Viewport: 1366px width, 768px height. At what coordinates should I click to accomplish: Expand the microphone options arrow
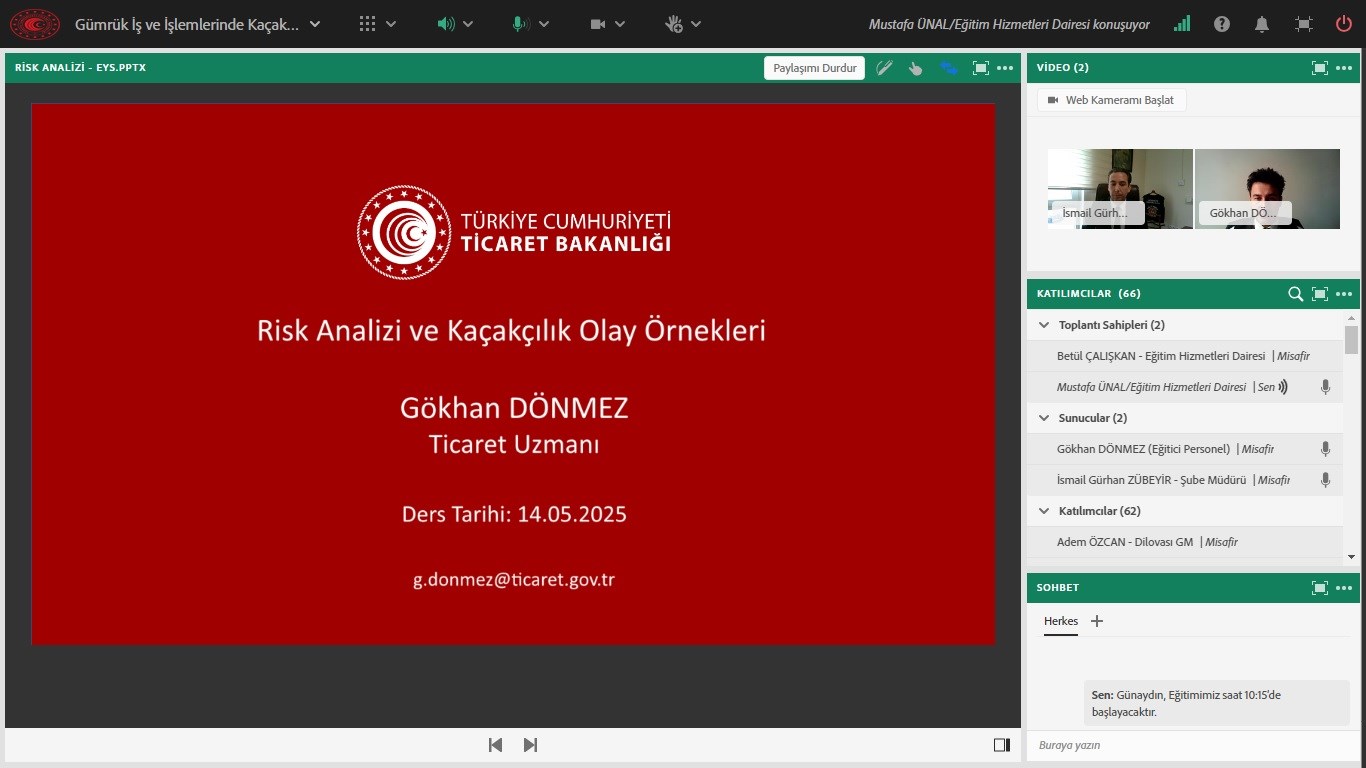545,24
